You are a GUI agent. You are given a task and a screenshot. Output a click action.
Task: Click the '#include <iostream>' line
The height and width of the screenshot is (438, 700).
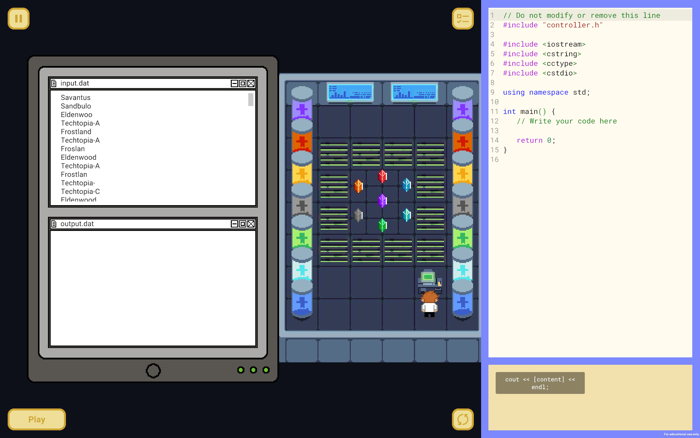click(544, 44)
